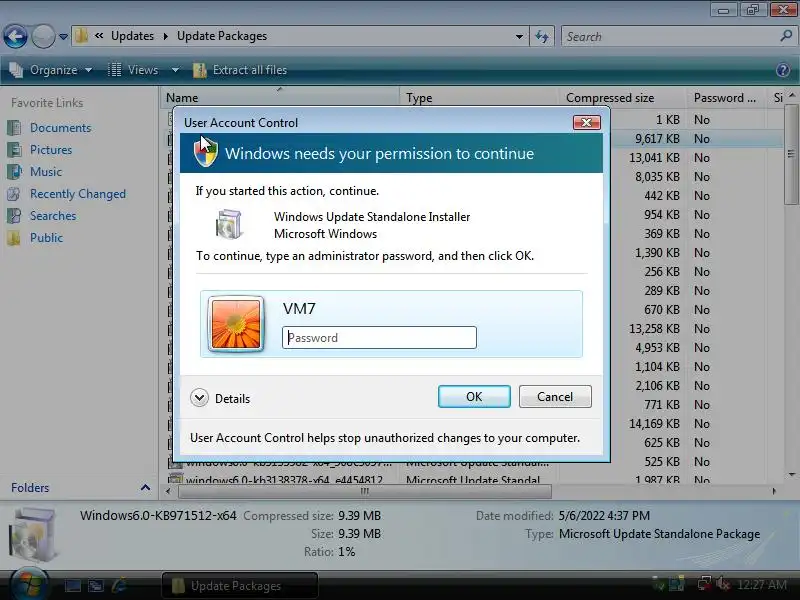This screenshot has width=800, height=600.
Task: Click OK in User Account Control
Action: coord(474,396)
